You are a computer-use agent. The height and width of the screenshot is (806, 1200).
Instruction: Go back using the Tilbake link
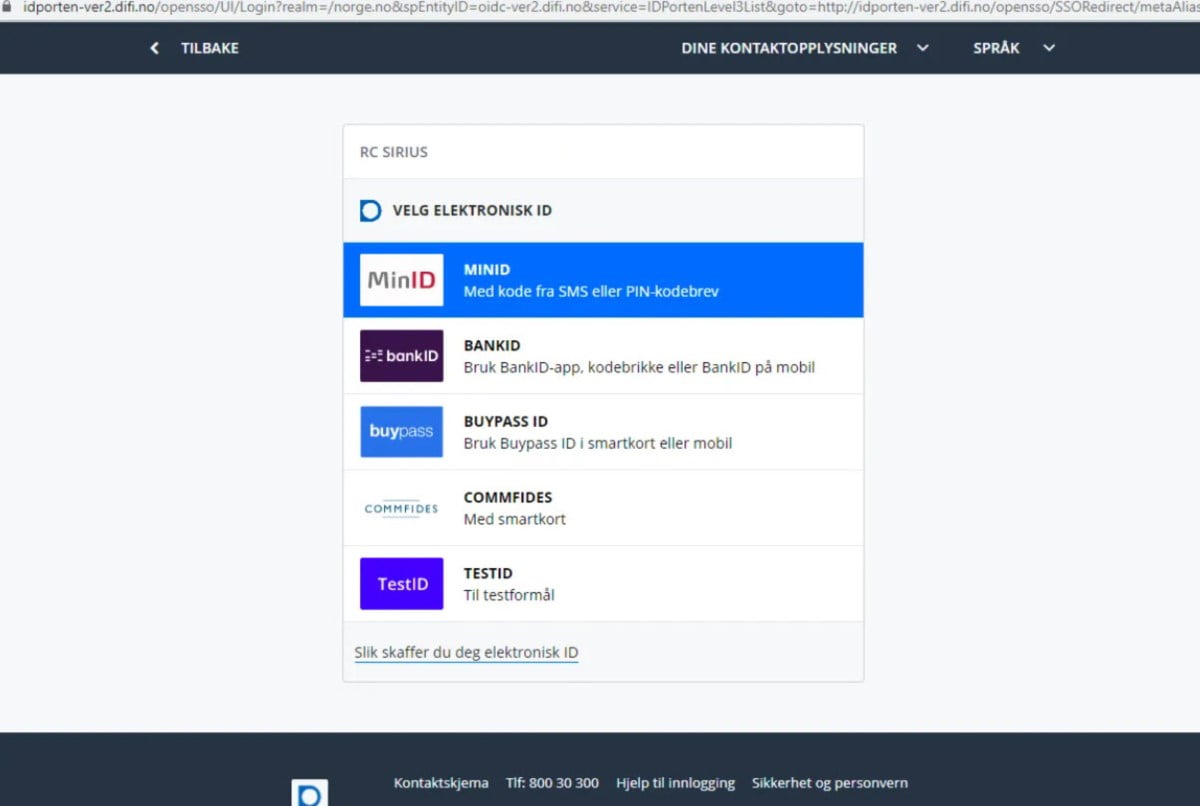click(x=209, y=48)
